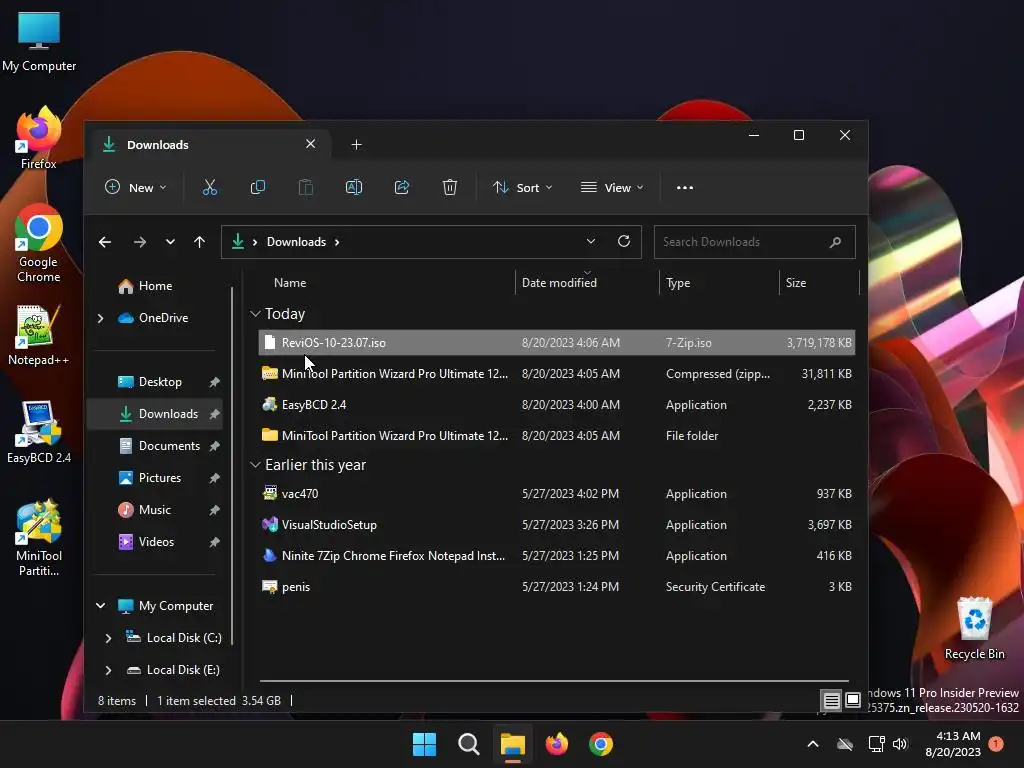Select the ReviOS-10-23.07.iso file
This screenshot has height=768, width=1024.
click(x=556, y=343)
